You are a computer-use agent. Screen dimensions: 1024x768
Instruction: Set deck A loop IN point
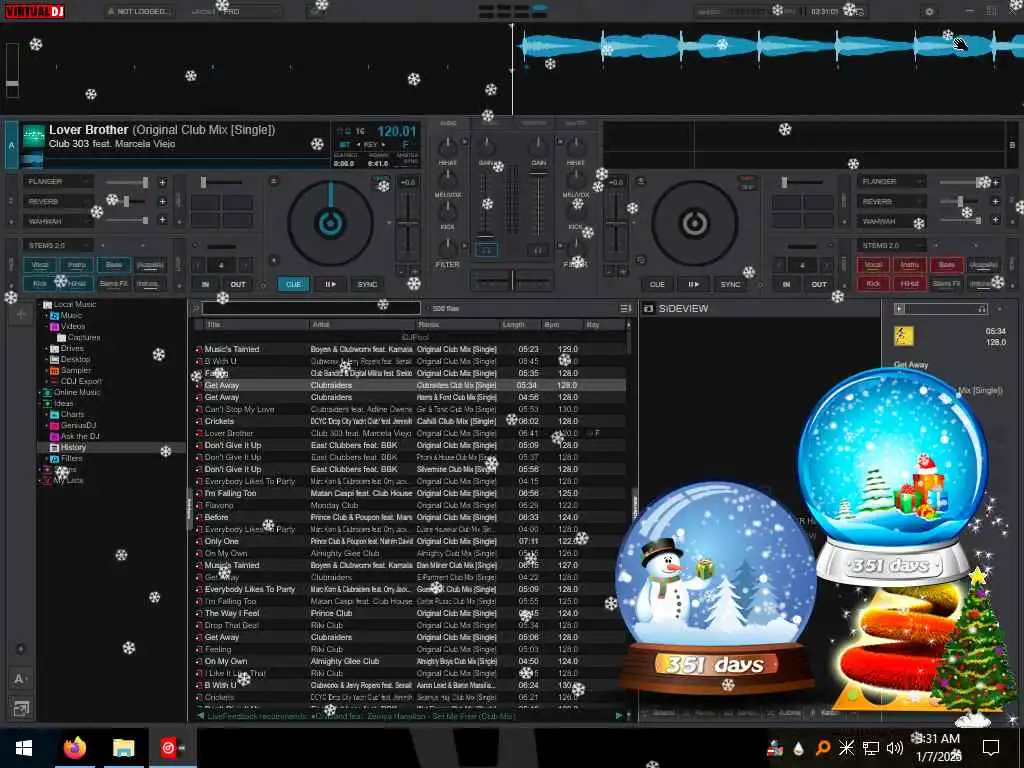click(x=205, y=284)
